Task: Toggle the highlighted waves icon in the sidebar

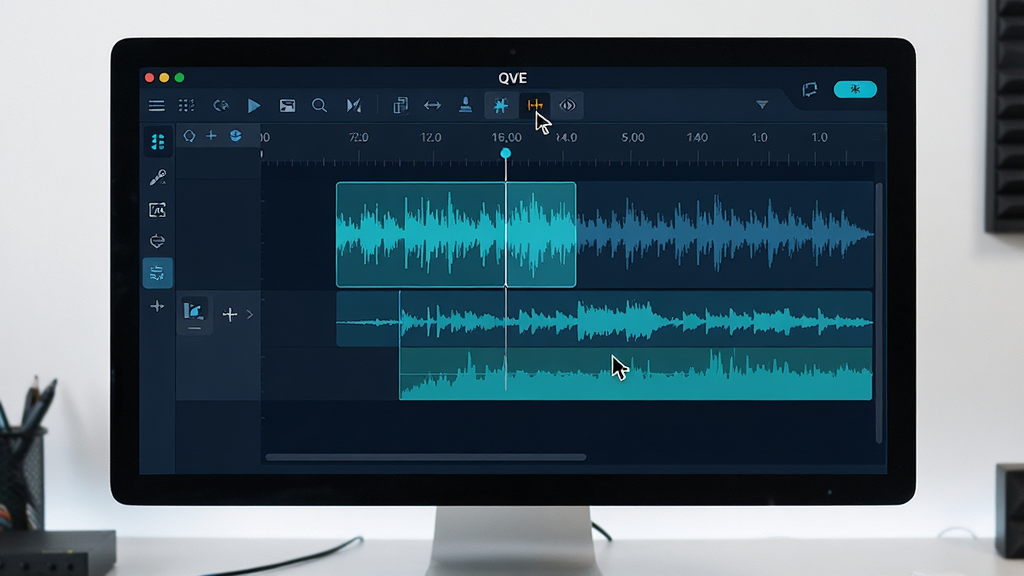Action: point(157,273)
